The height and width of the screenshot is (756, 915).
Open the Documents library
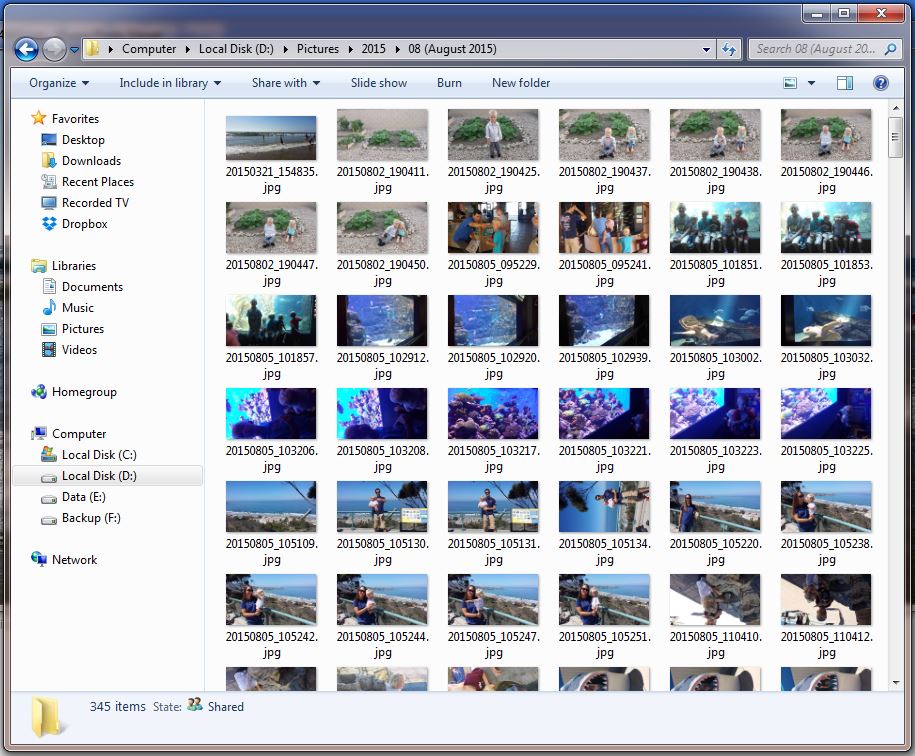tap(92, 286)
